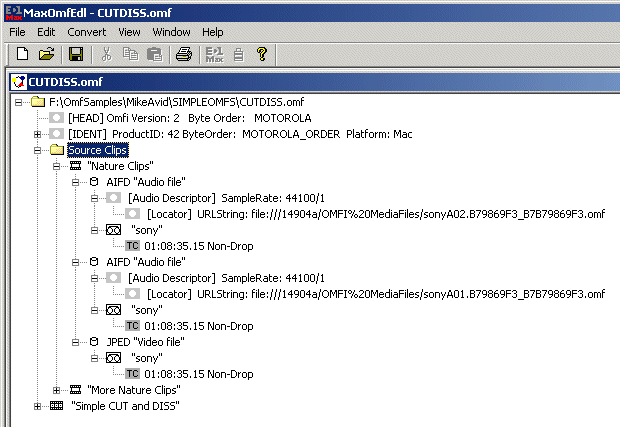Expand the [IDENT] ProductID node
The width and height of the screenshot is (620, 427).
coord(38,134)
